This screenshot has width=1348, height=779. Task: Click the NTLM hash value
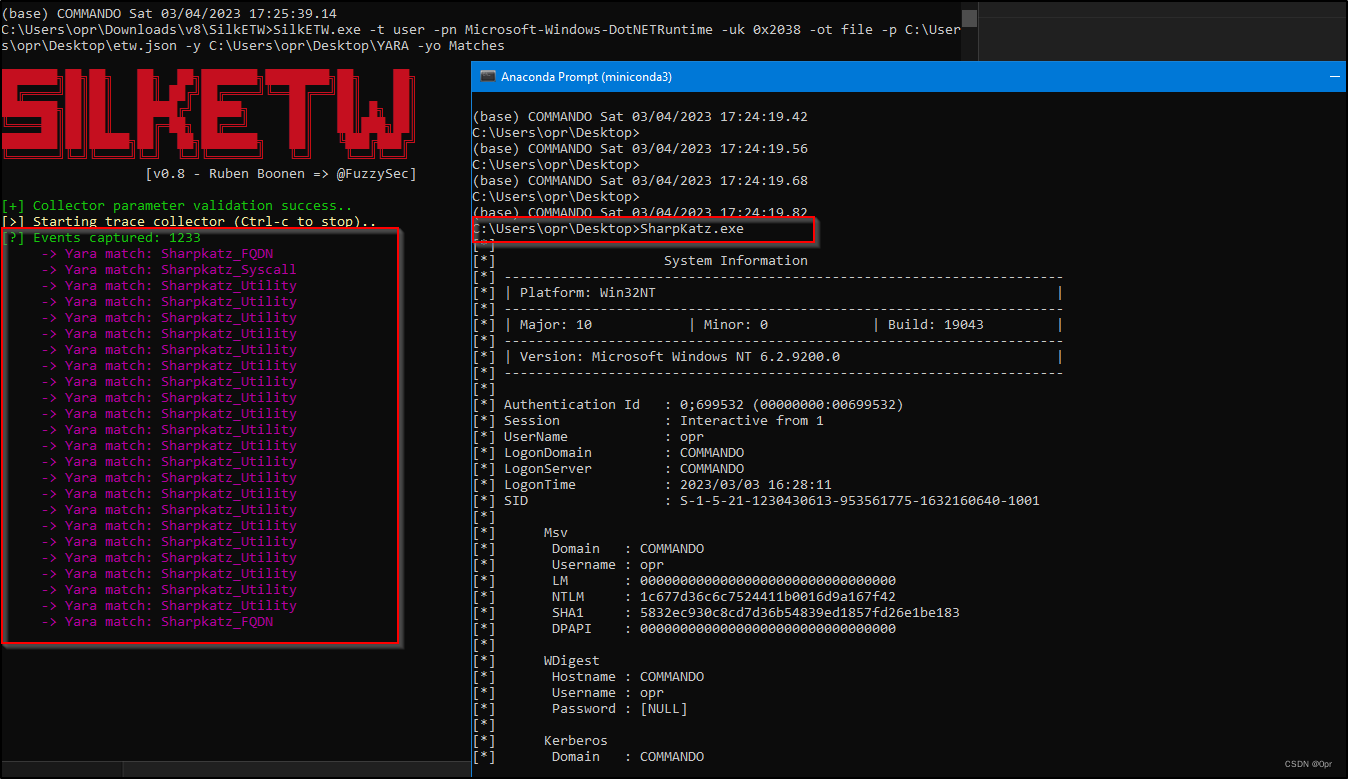[768, 597]
